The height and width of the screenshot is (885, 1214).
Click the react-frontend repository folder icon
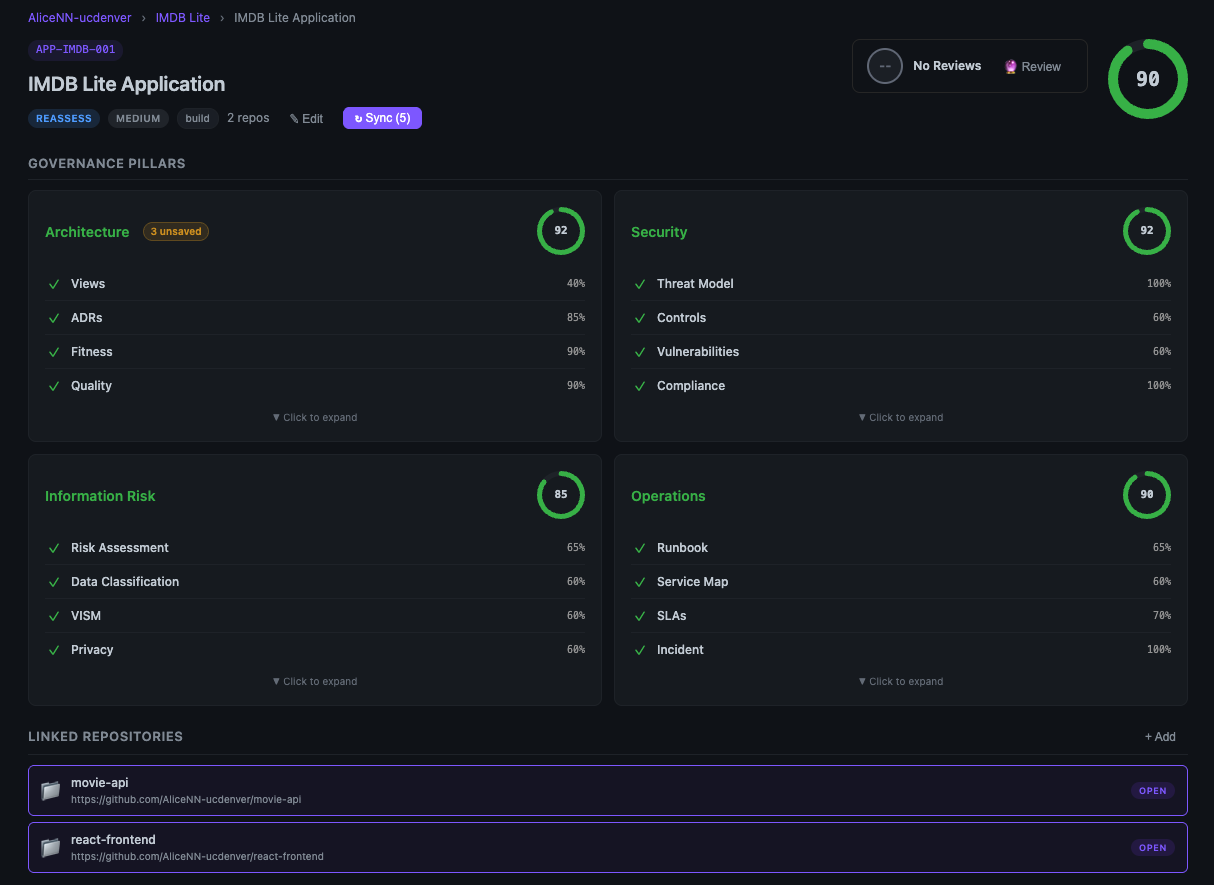[50, 847]
